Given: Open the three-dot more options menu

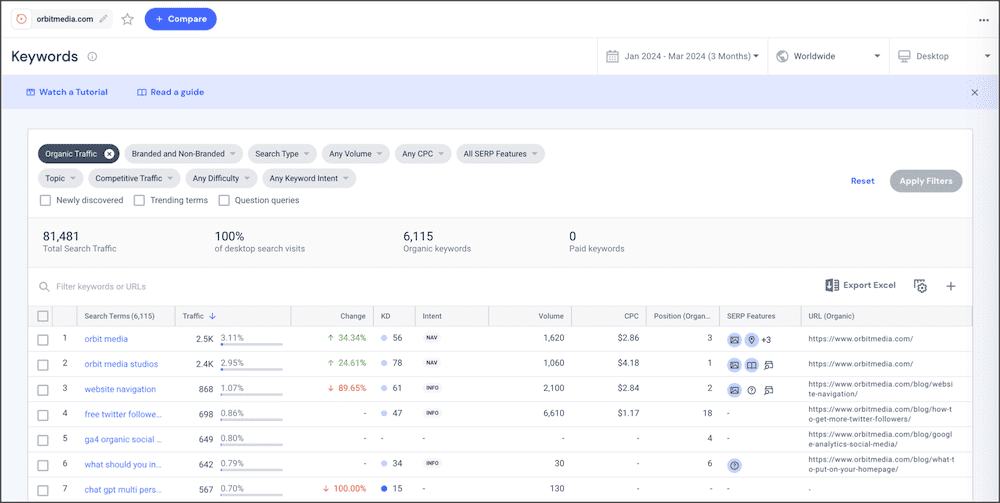Looking at the screenshot, I should click(x=984, y=20).
